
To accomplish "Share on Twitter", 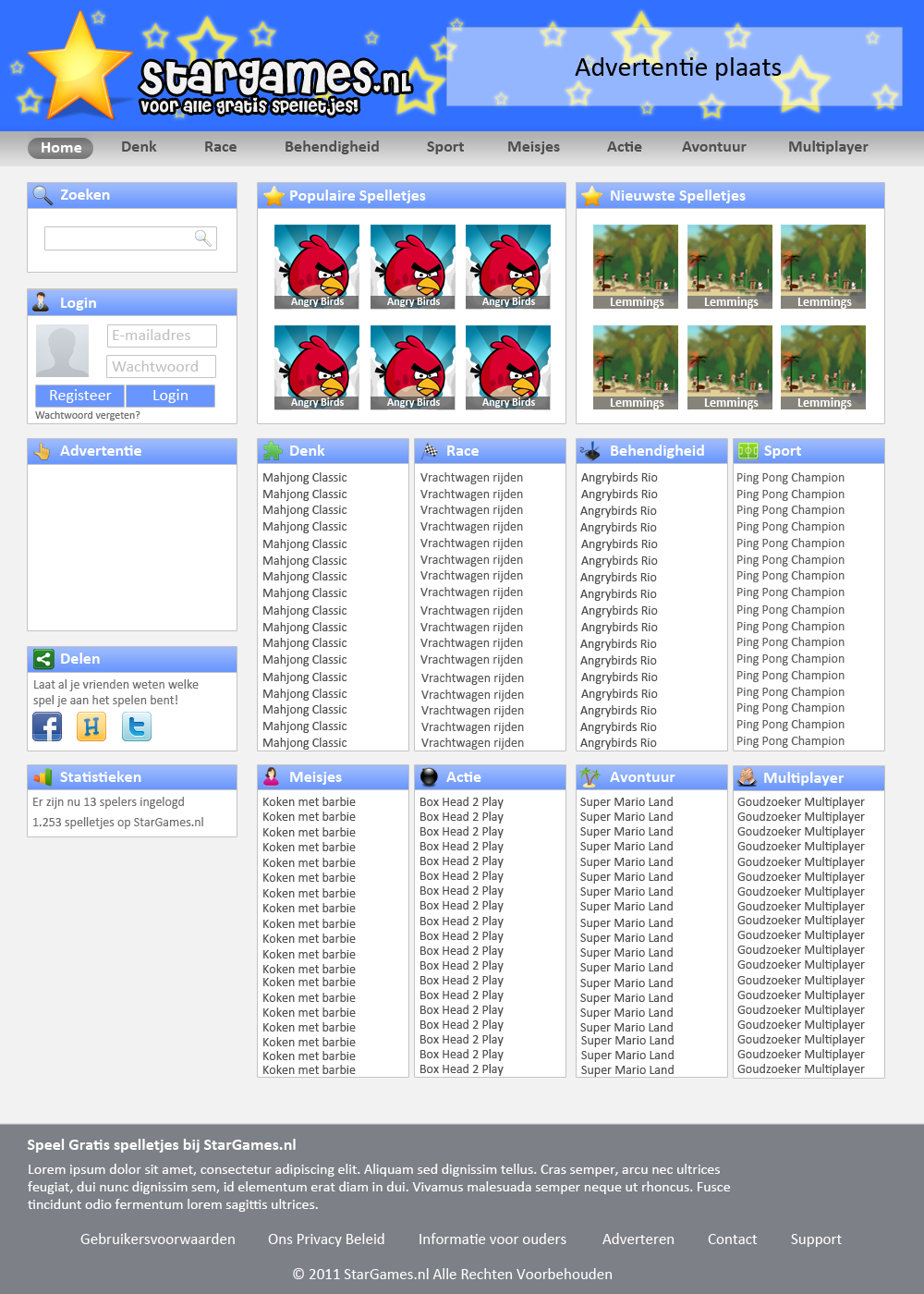I will 137,726.
